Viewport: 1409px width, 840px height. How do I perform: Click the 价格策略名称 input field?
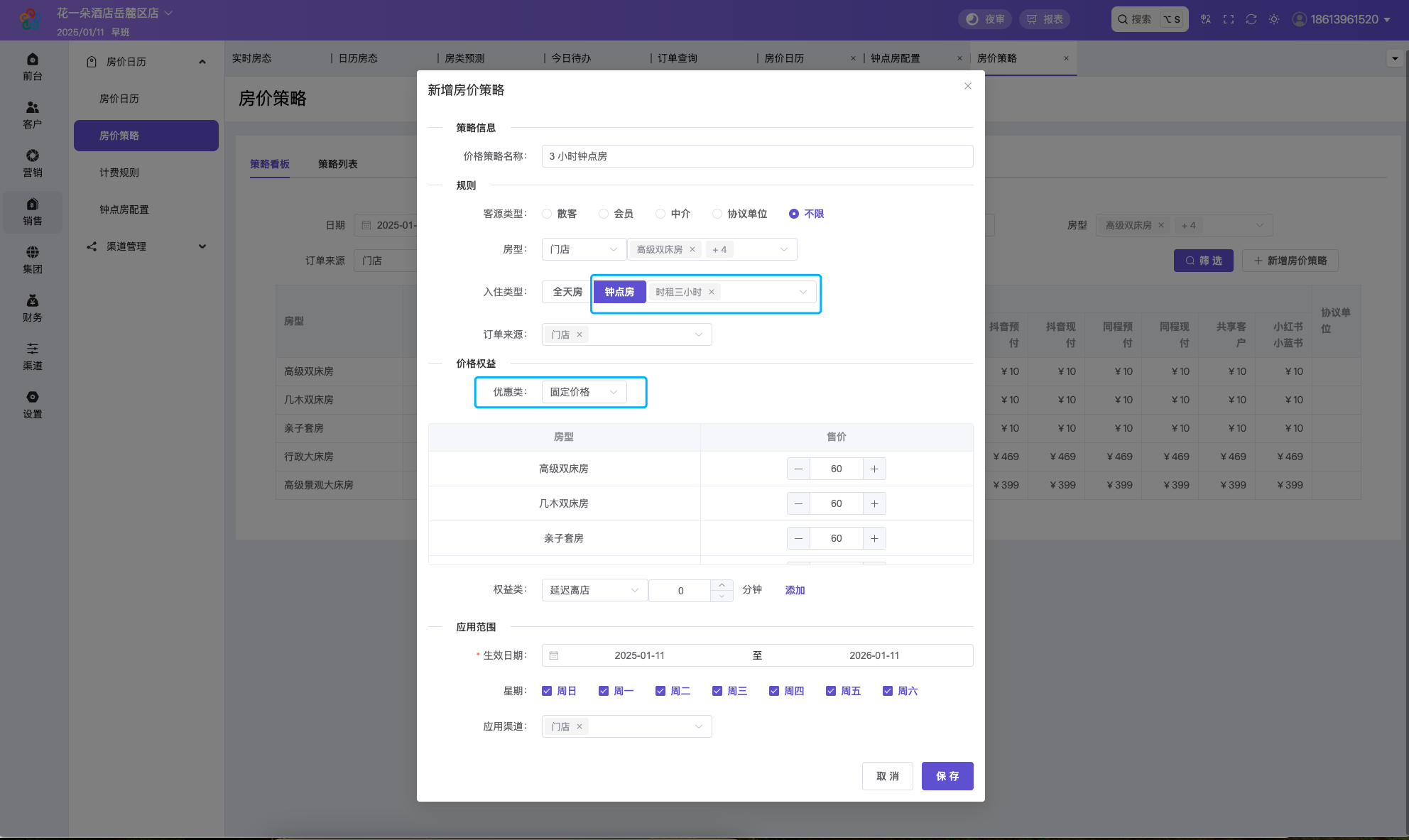pos(757,156)
